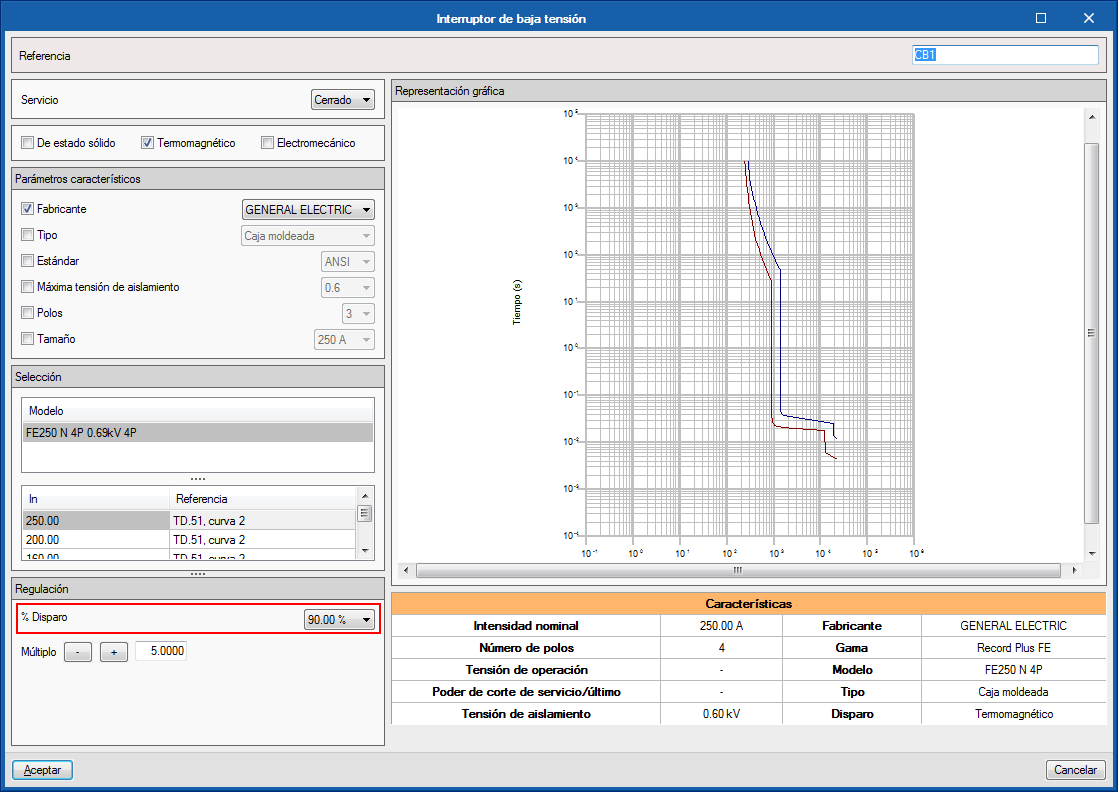Click the Representación gráfica panel header
This screenshot has width=1118, height=792.
point(749,91)
